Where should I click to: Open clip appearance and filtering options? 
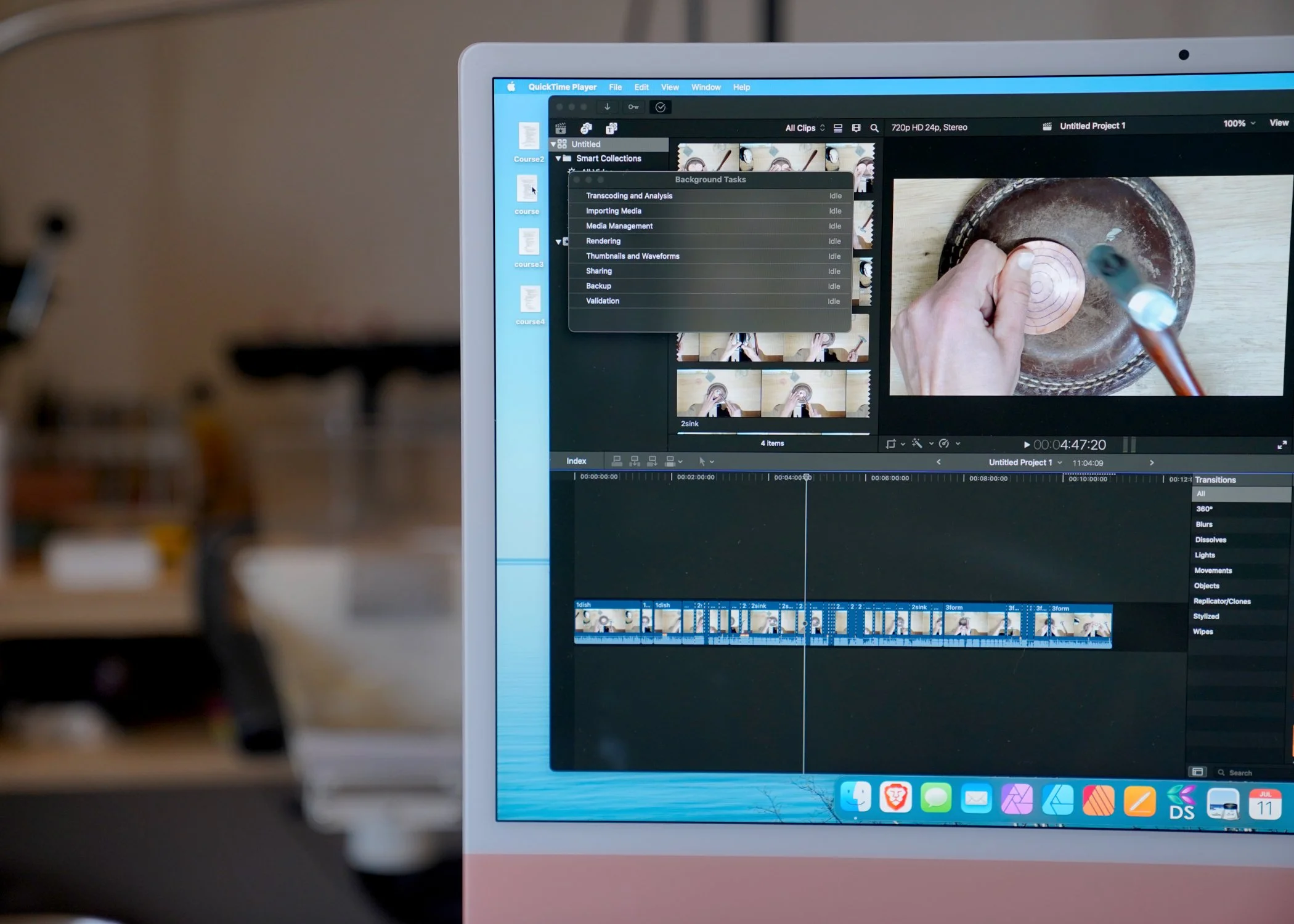click(x=856, y=128)
